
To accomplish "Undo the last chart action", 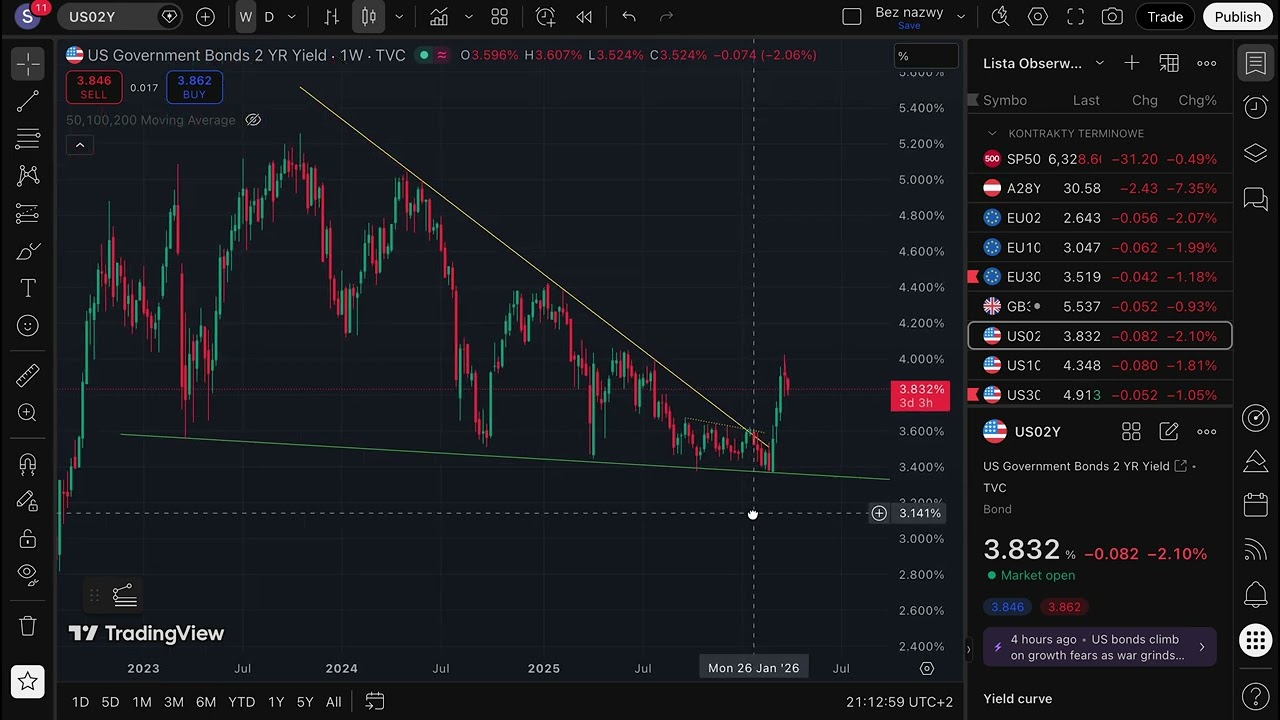I will (x=629, y=16).
